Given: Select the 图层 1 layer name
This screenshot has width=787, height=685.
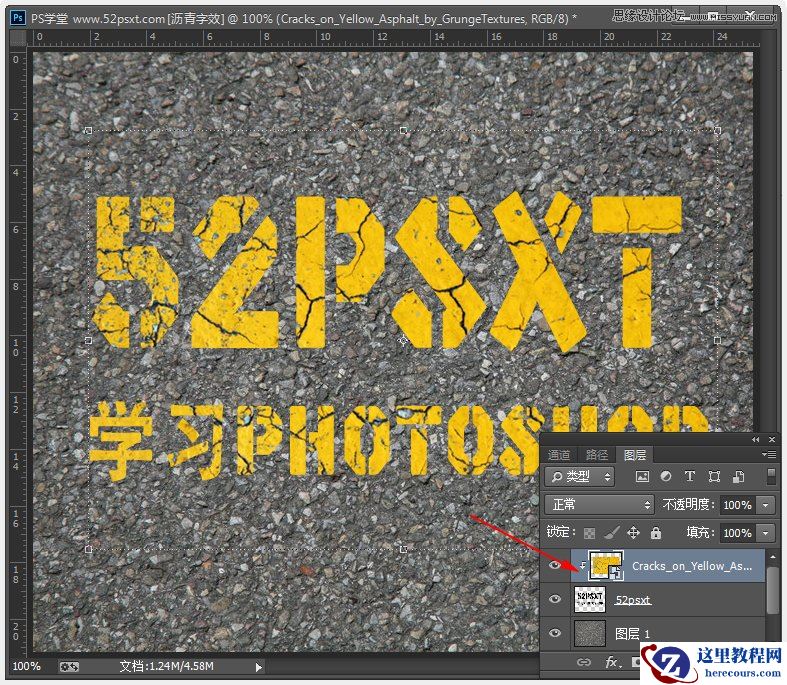Looking at the screenshot, I should click(x=632, y=634).
